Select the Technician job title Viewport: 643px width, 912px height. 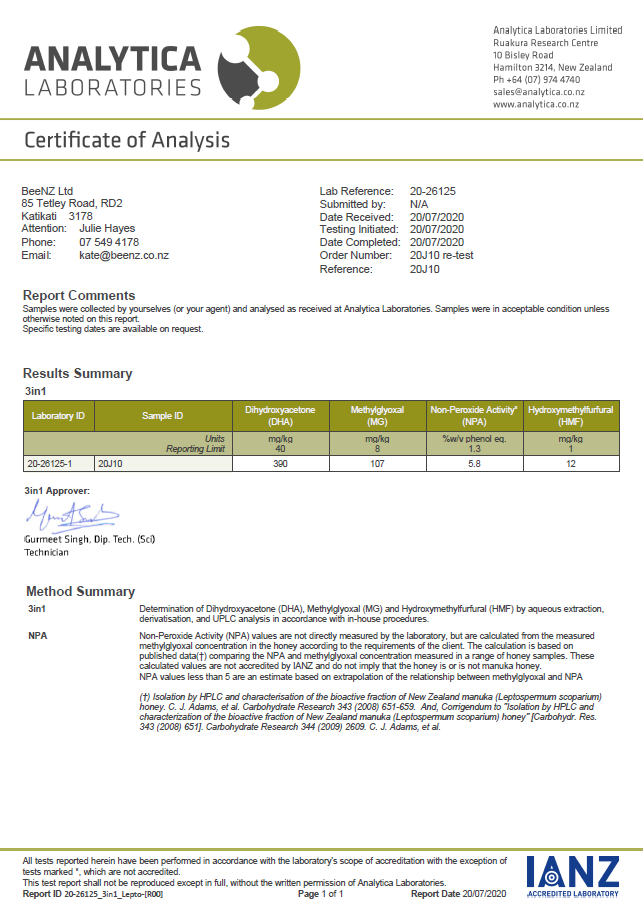click(47, 553)
